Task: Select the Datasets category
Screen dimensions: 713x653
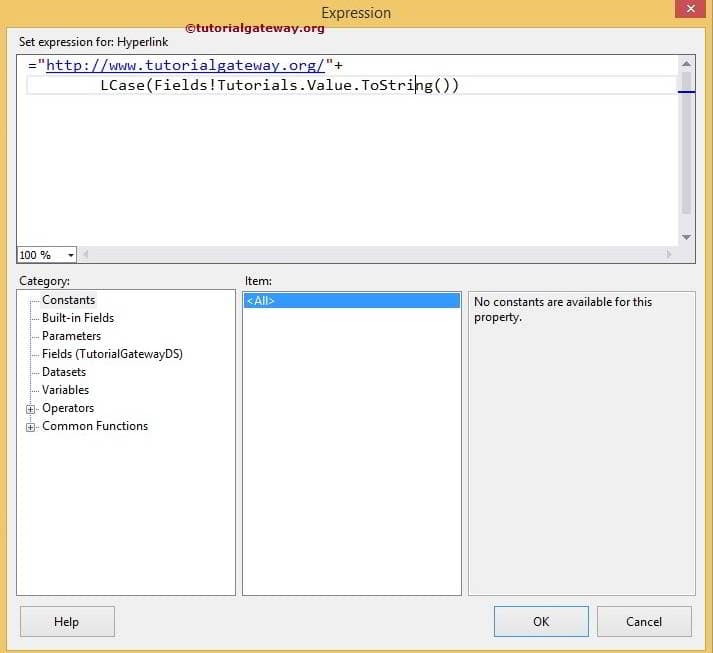Action: tap(64, 372)
